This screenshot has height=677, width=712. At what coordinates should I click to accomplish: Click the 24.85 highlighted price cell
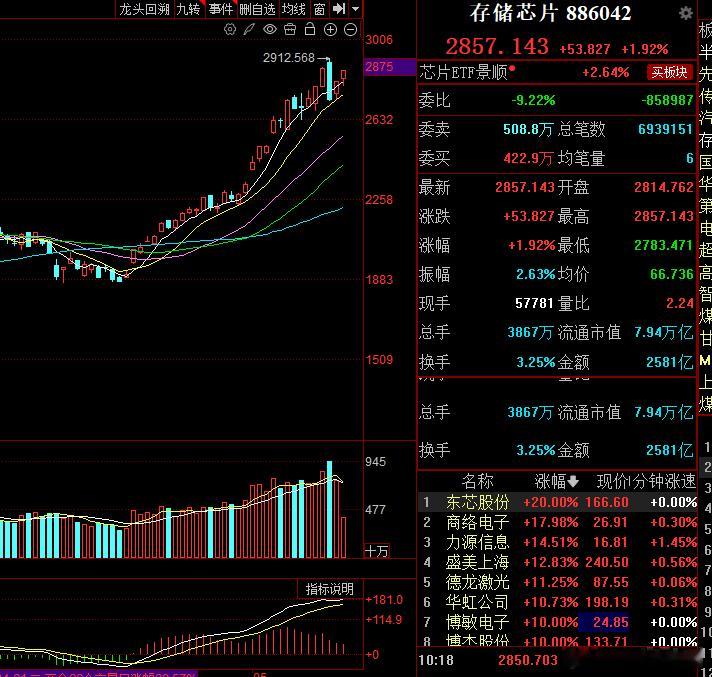(605, 622)
